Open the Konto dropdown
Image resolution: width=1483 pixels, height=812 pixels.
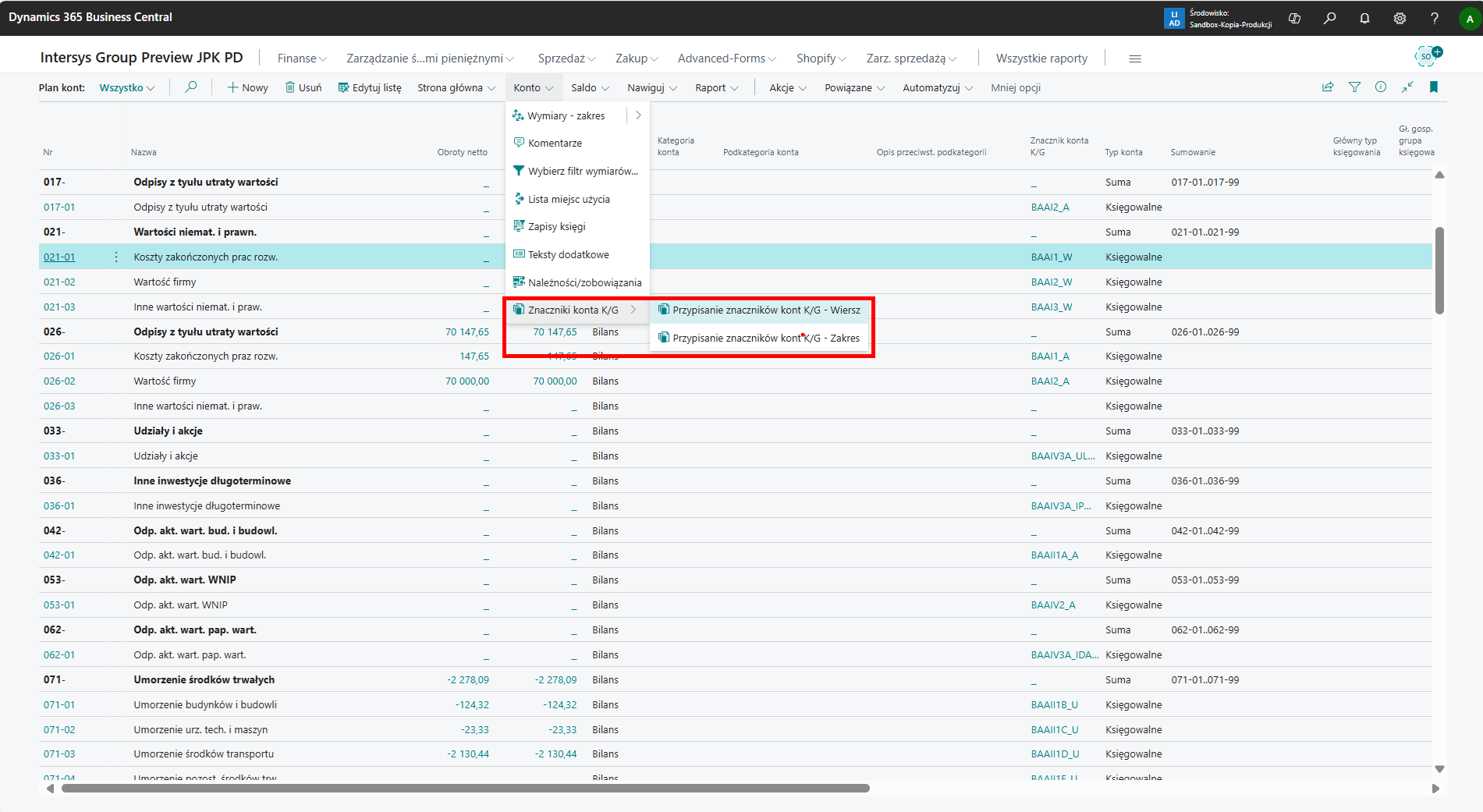tap(534, 88)
